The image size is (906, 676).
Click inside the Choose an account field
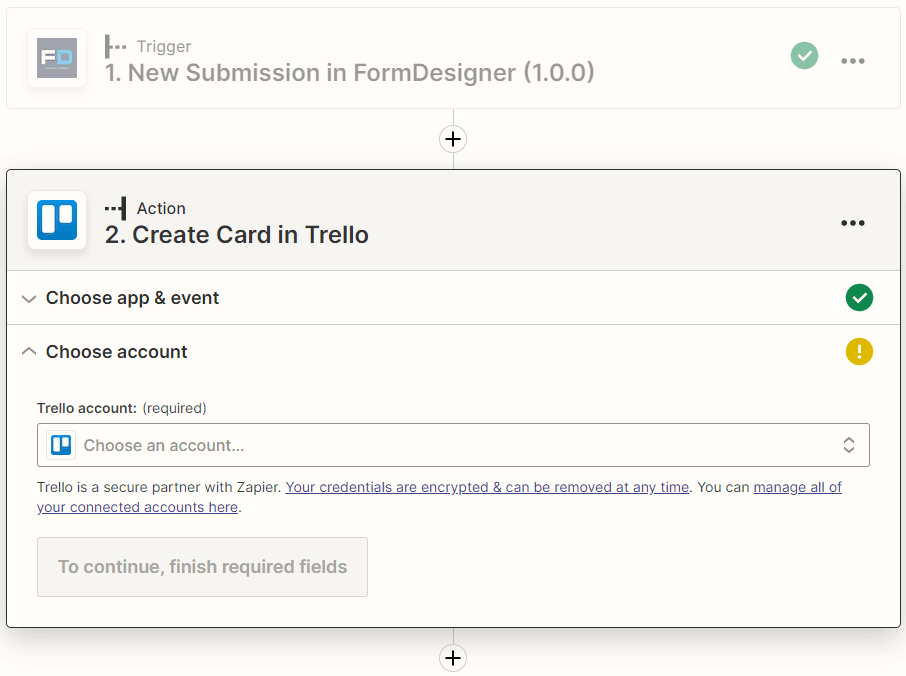[x=400, y=444]
